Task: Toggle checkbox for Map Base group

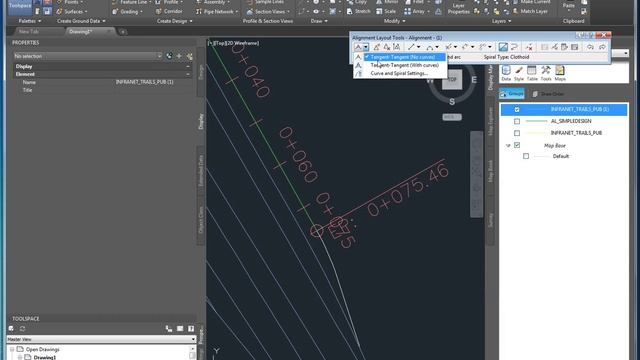Action: (x=517, y=145)
